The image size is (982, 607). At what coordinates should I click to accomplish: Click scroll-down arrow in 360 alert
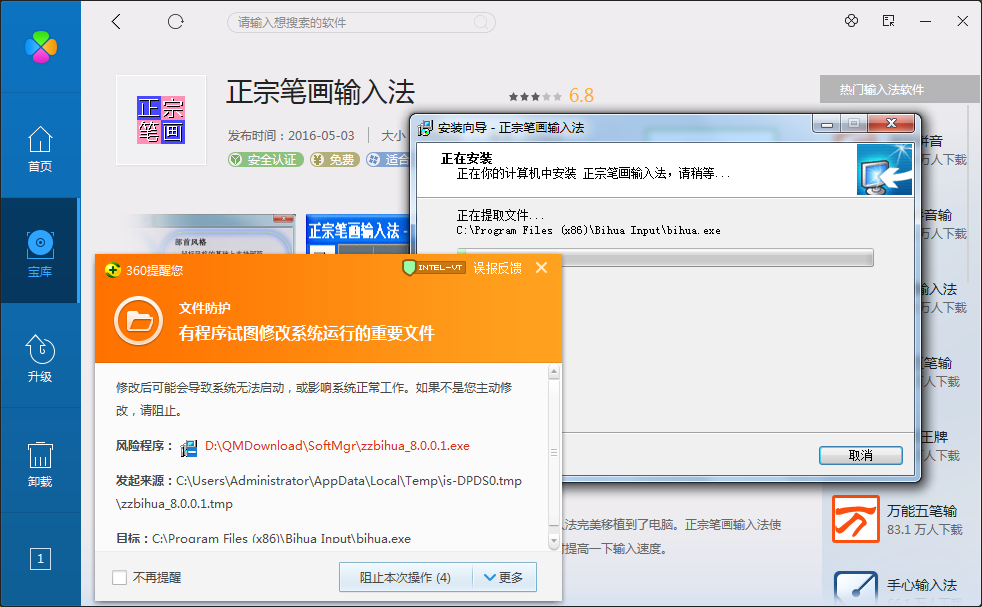pos(553,541)
